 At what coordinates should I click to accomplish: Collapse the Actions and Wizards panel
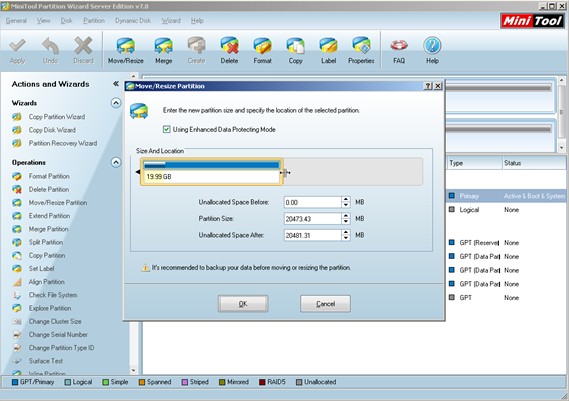115,84
